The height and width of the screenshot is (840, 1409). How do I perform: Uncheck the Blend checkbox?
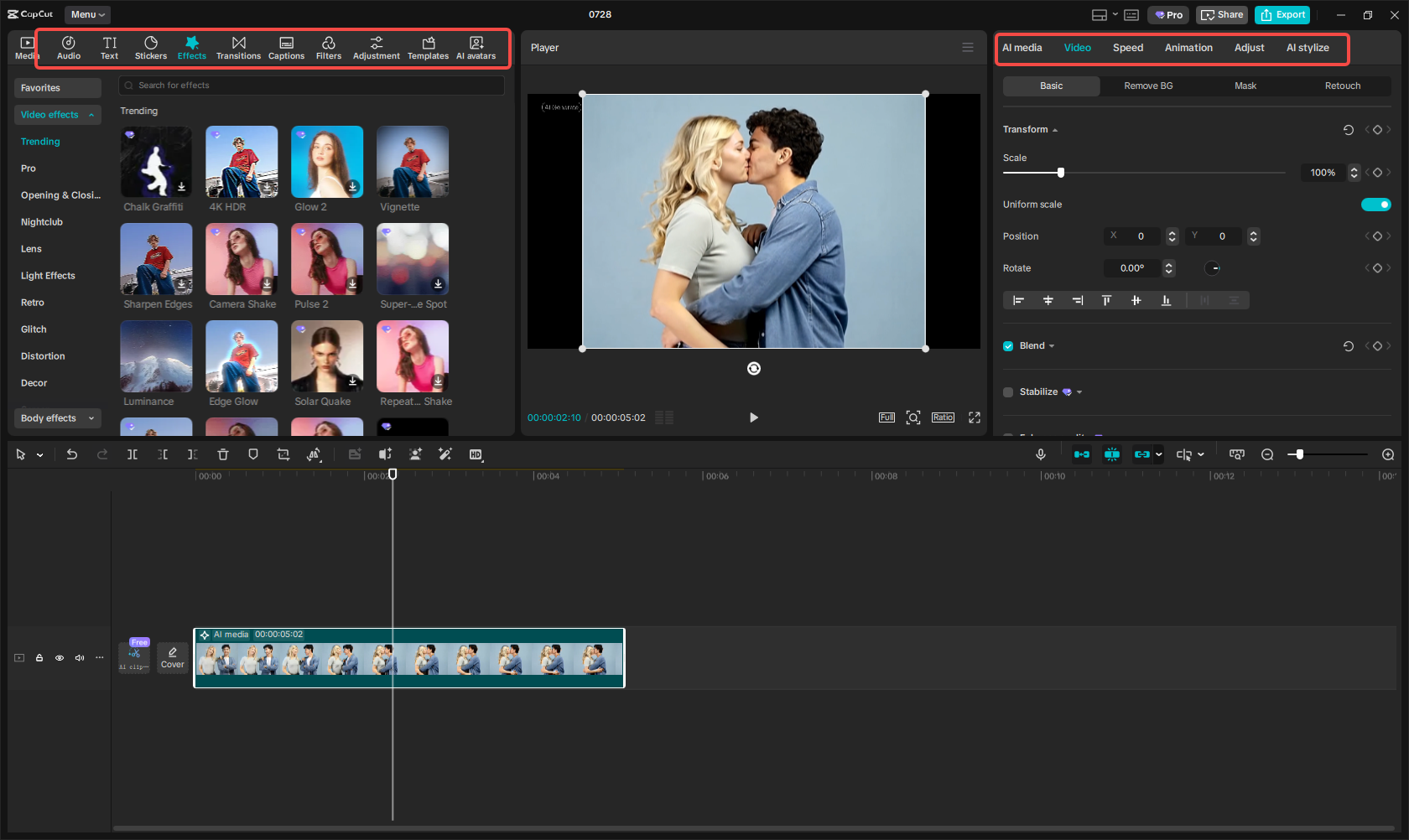pos(1007,345)
